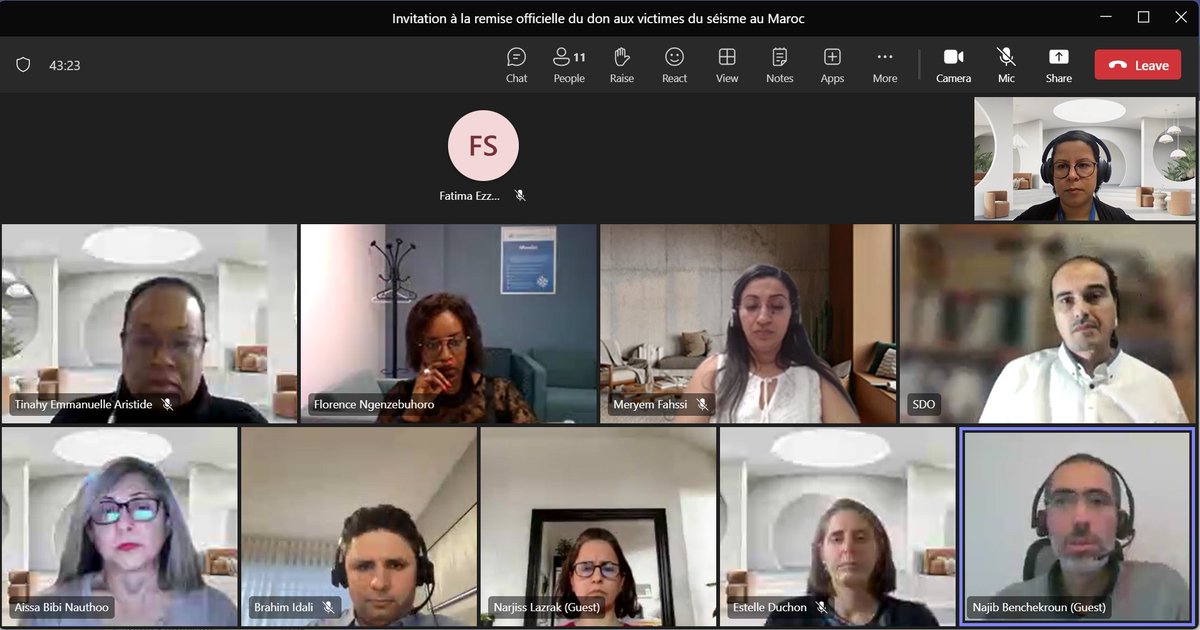The height and width of the screenshot is (630, 1200).
Task: Unmute the Mic
Action: tap(1006, 65)
